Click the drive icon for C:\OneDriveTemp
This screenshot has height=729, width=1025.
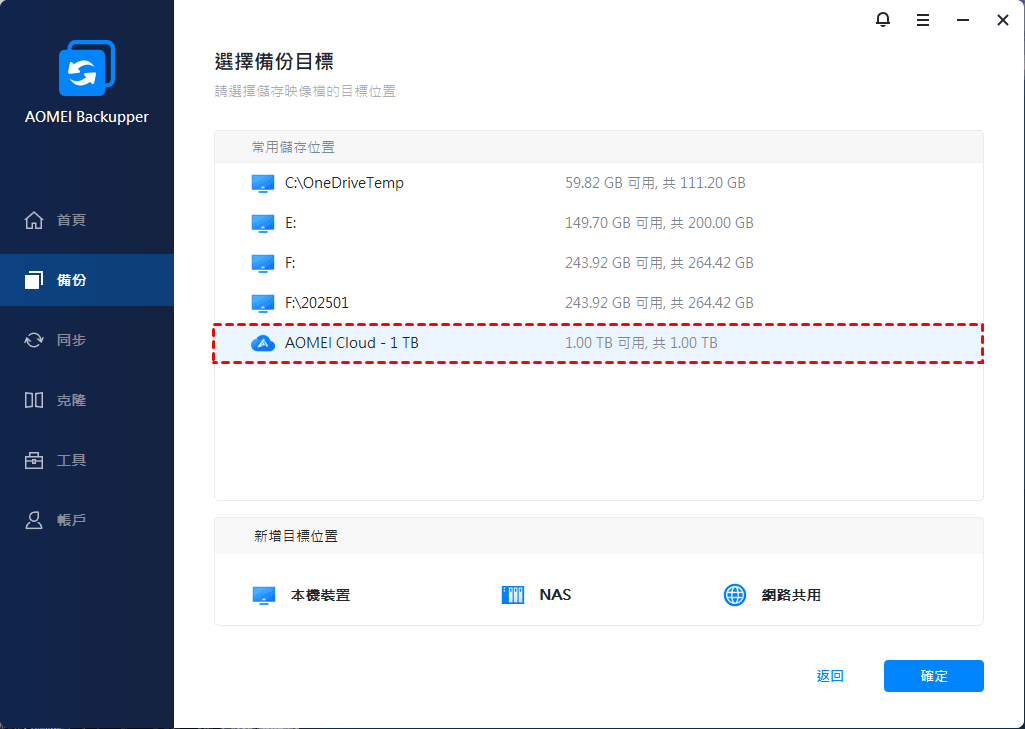[263, 183]
